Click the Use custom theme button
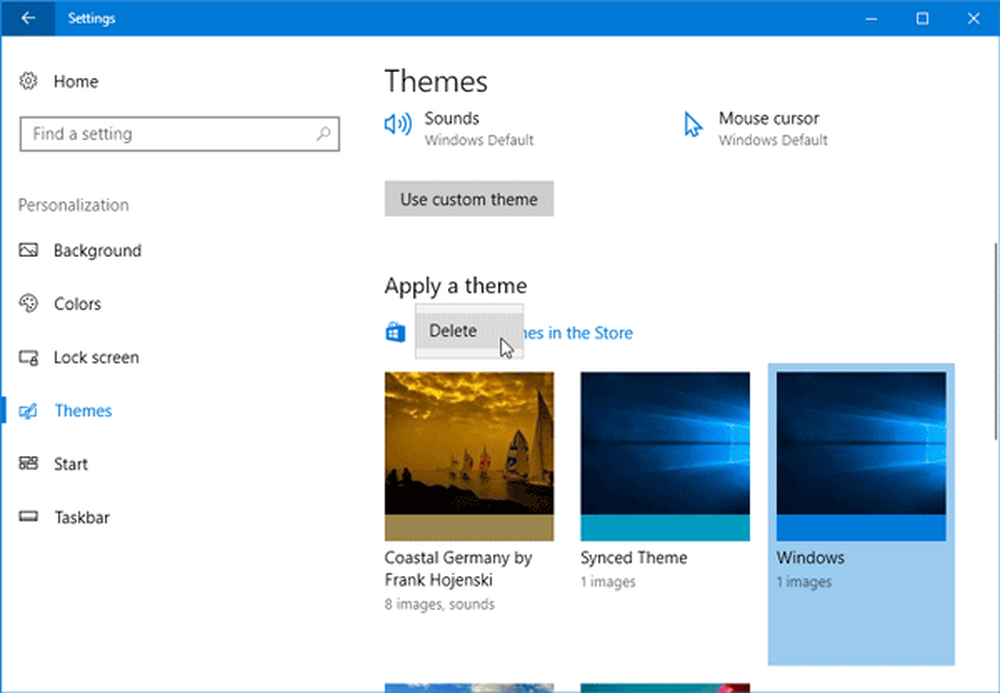1000x693 pixels. pyautogui.click(x=469, y=199)
